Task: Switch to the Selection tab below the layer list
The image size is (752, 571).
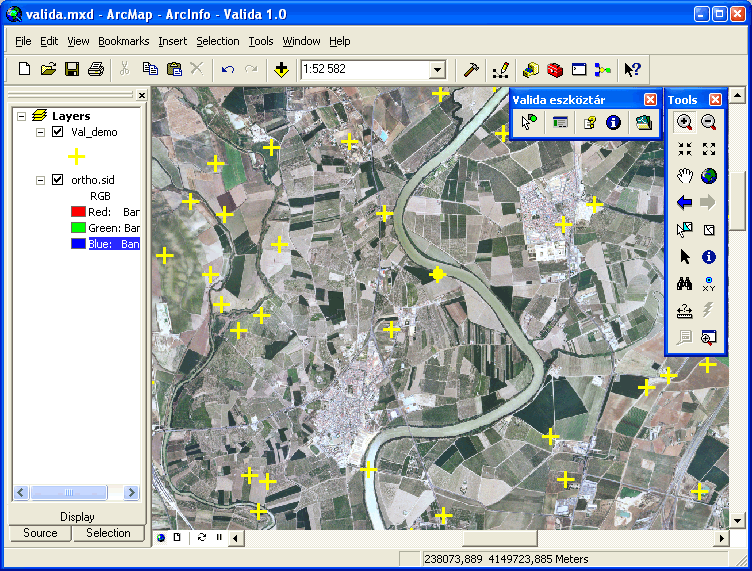Action: point(108,533)
